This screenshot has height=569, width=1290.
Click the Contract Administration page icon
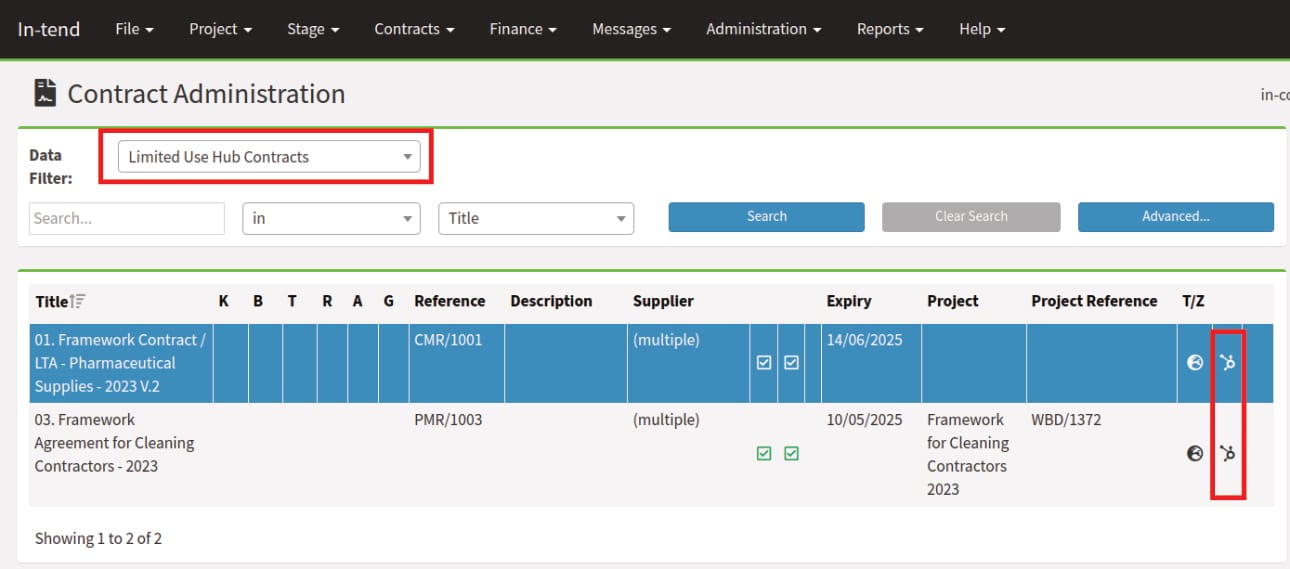45,94
